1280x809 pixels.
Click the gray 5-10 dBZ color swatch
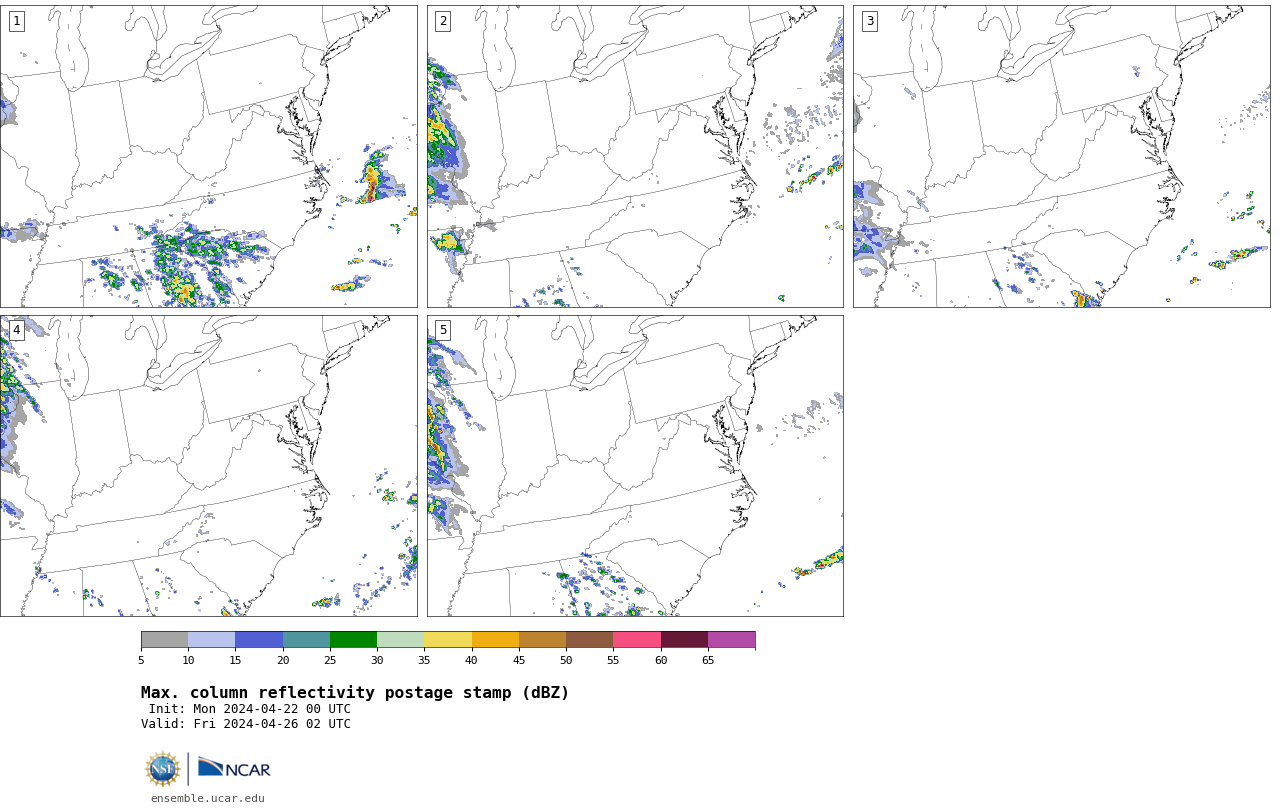pyautogui.click(x=164, y=640)
